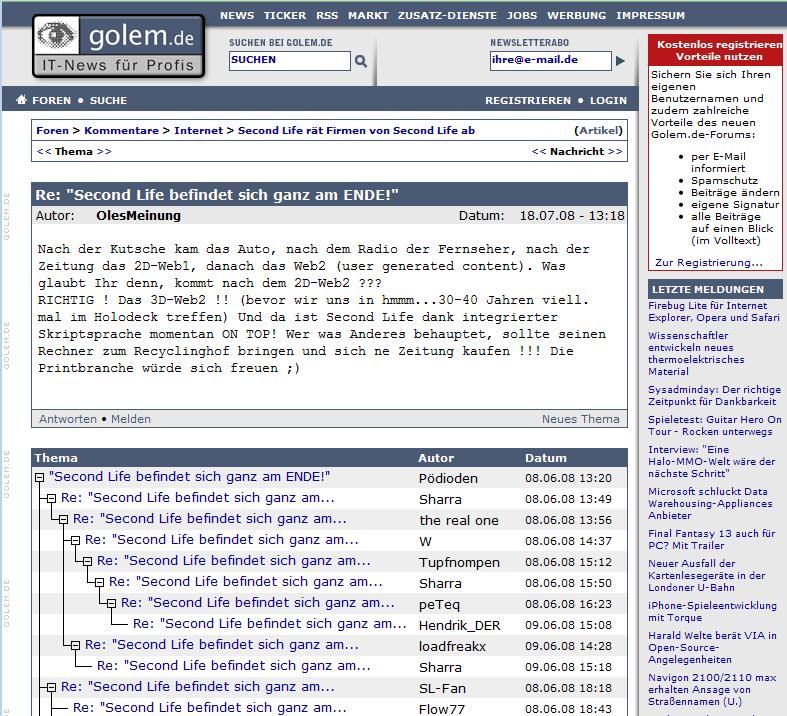Open ZUSATZ-DIENSTE in top navigation
The width and height of the screenshot is (787, 716).
point(447,16)
